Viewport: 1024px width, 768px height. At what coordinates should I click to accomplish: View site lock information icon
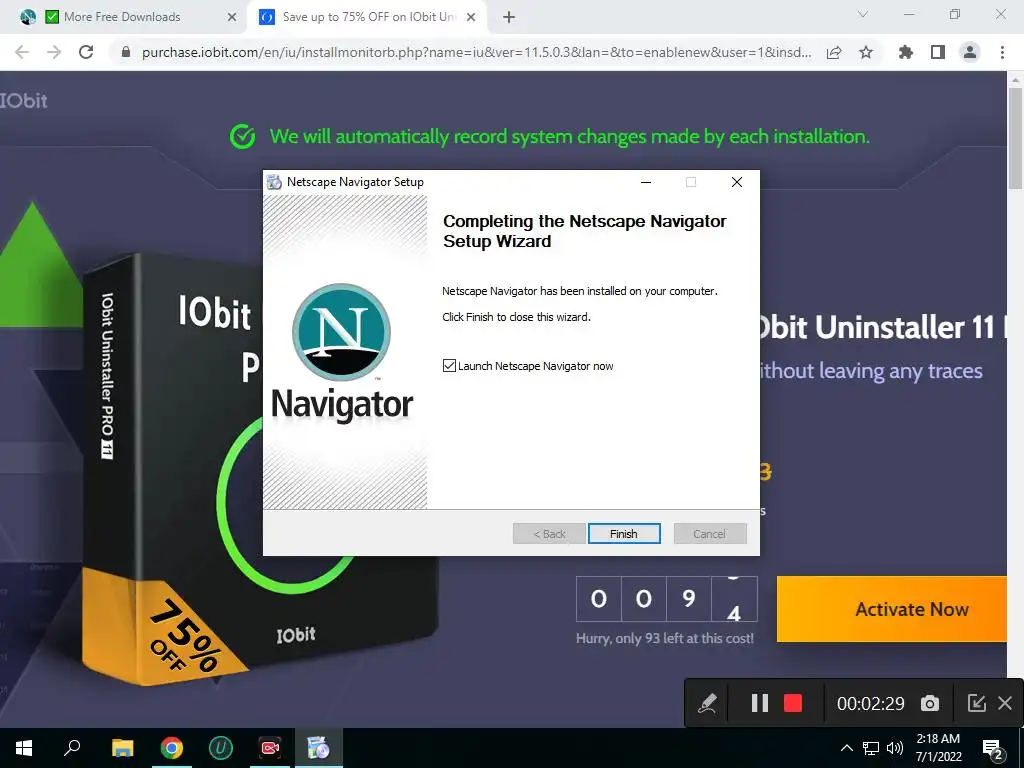point(126,52)
